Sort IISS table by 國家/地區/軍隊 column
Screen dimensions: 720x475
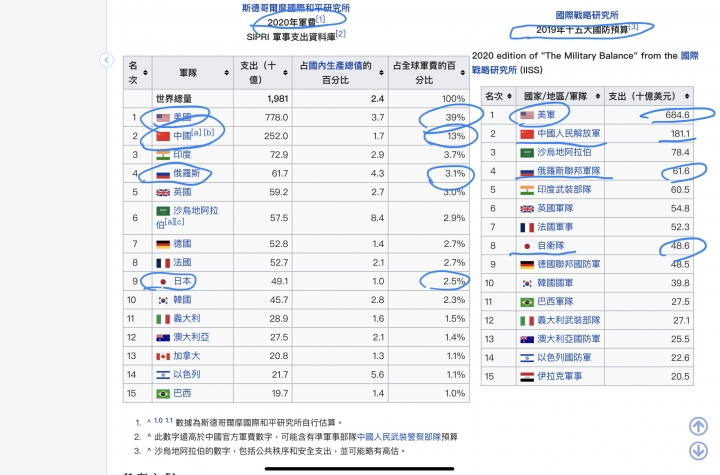(x=597, y=96)
